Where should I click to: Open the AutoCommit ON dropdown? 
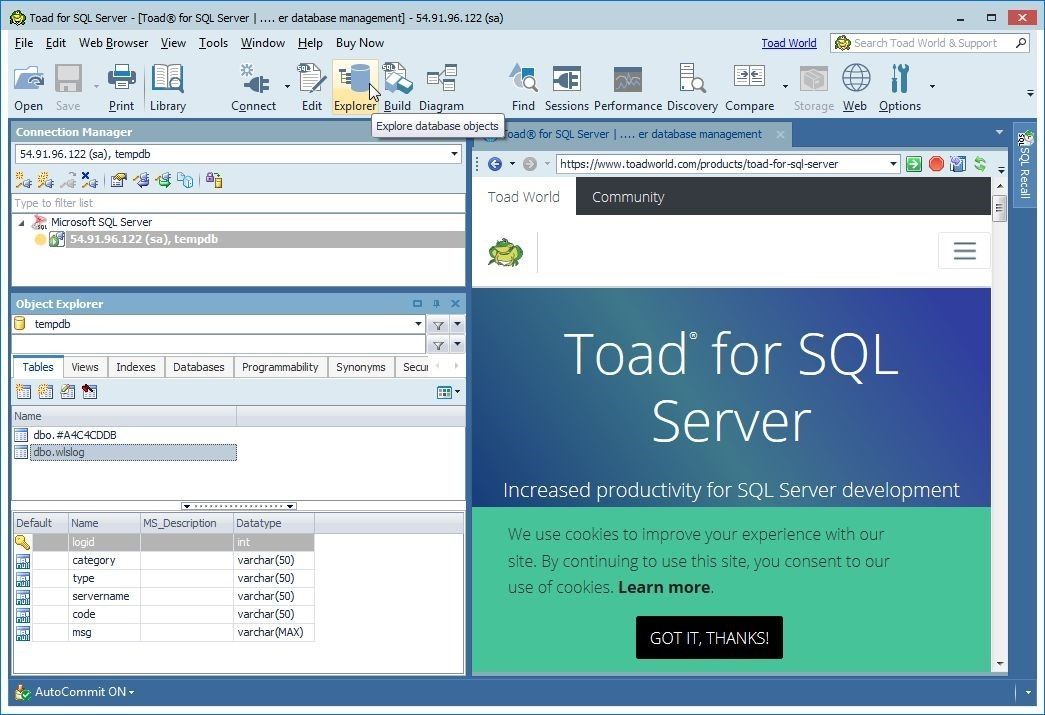pos(83,692)
